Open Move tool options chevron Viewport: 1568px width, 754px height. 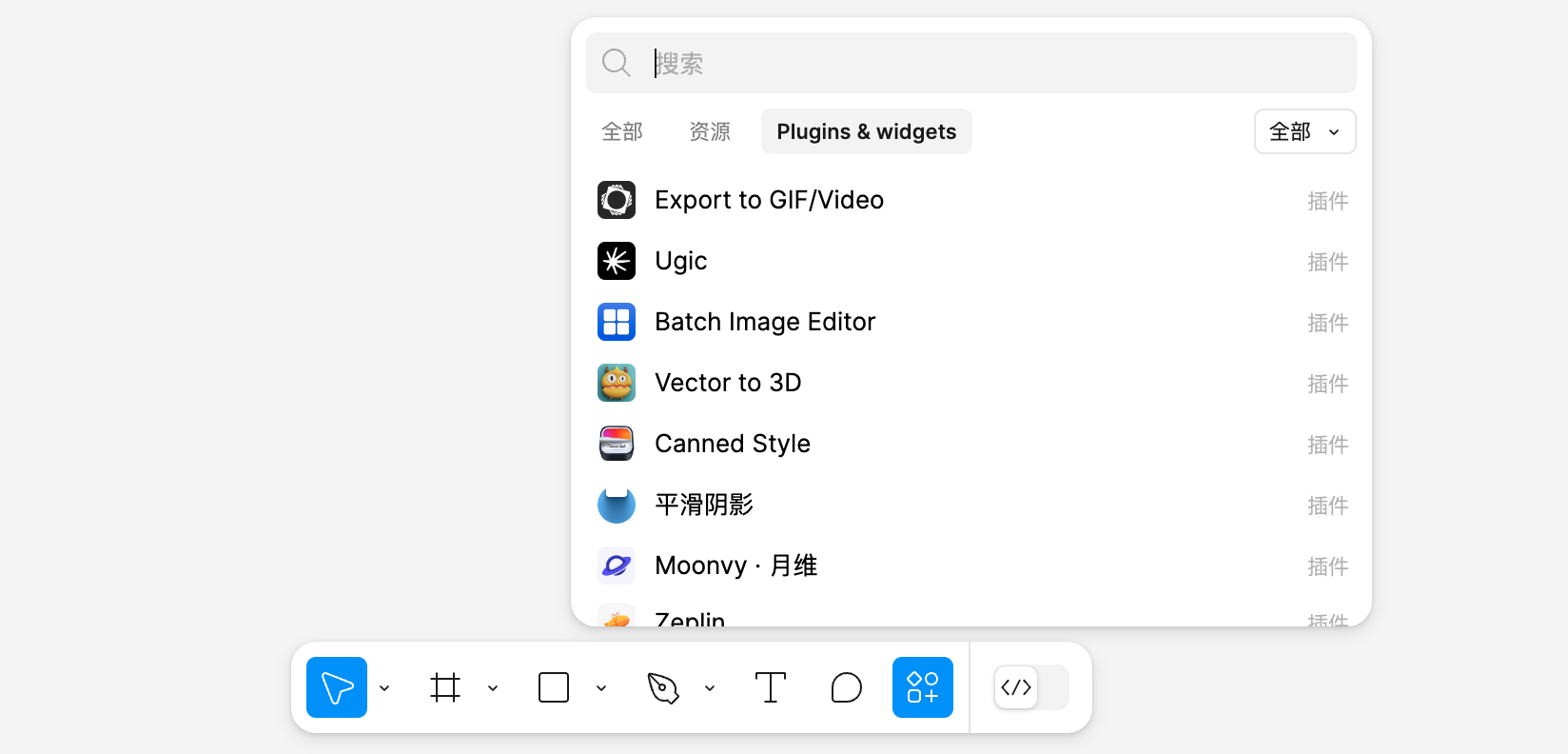[x=384, y=688]
